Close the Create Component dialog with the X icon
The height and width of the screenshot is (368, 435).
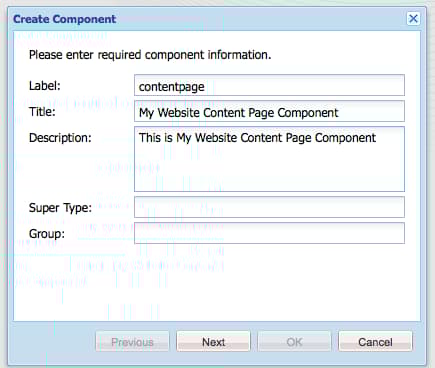pos(413,18)
